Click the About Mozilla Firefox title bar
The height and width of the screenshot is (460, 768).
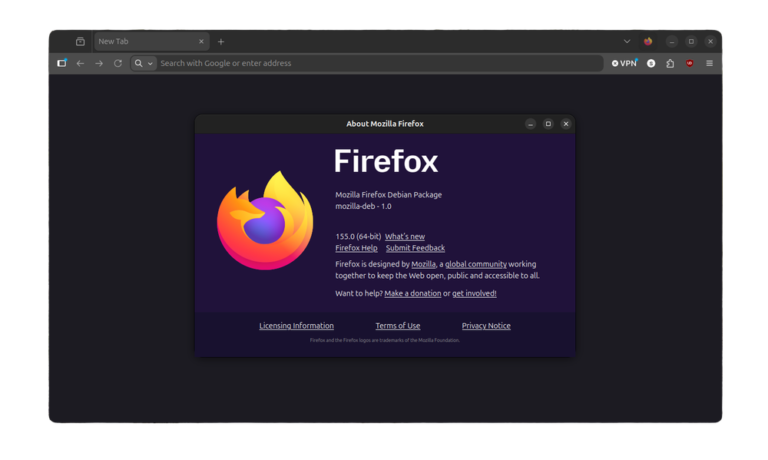click(x=385, y=124)
